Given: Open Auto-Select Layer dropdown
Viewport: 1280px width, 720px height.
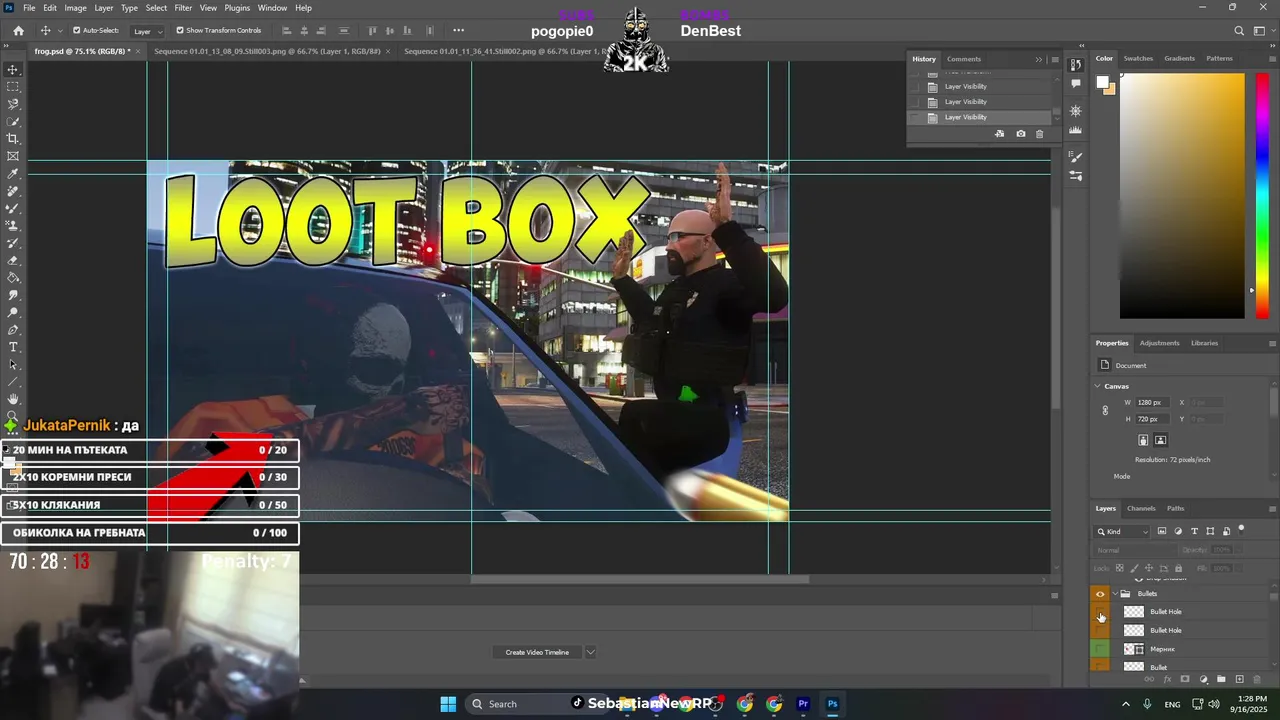Looking at the screenshot, I should (149, 31).
